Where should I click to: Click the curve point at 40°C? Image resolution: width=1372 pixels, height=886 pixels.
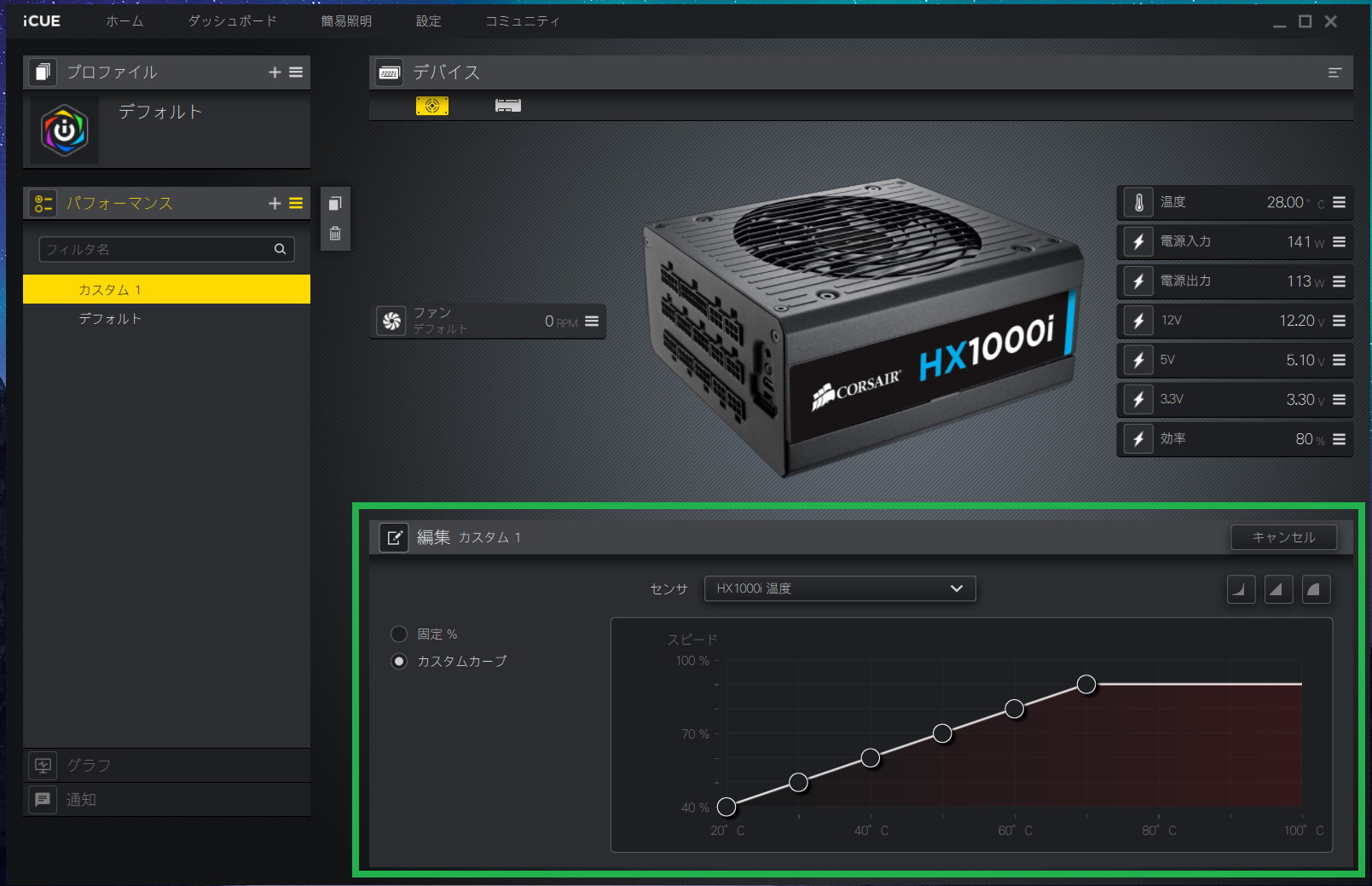click(870, 757)
